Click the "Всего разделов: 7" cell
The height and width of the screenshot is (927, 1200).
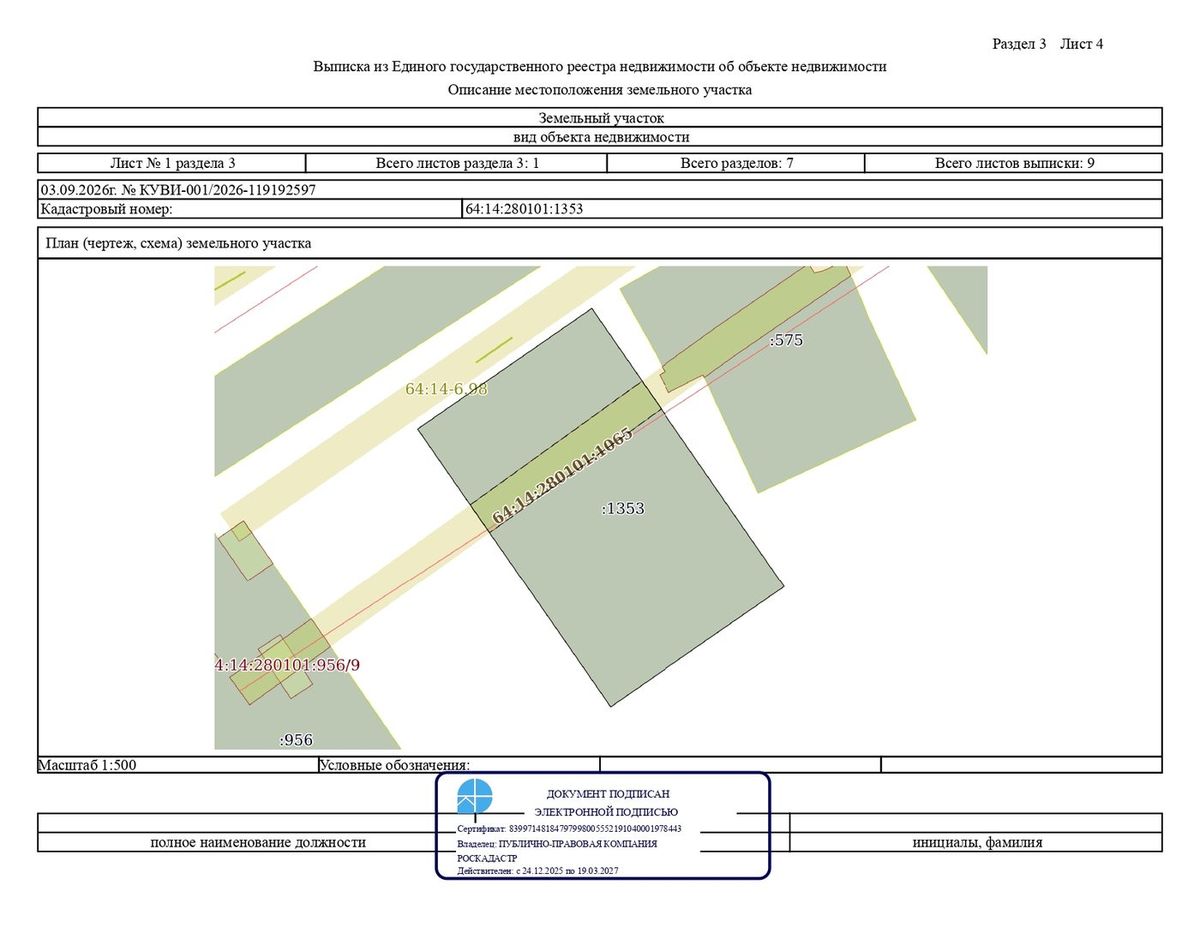737,163
